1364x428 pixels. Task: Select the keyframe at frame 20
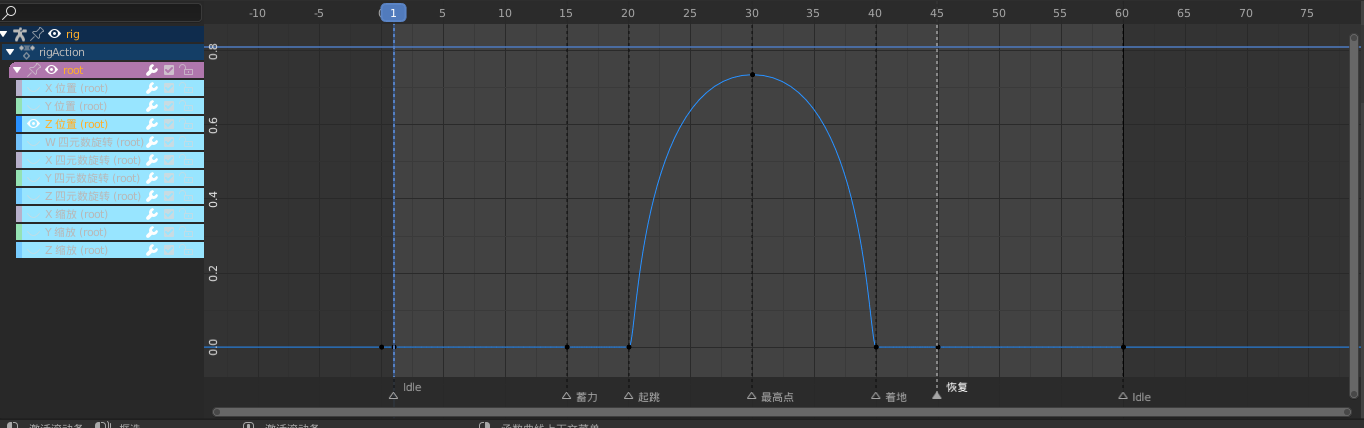tap(629, 347)
